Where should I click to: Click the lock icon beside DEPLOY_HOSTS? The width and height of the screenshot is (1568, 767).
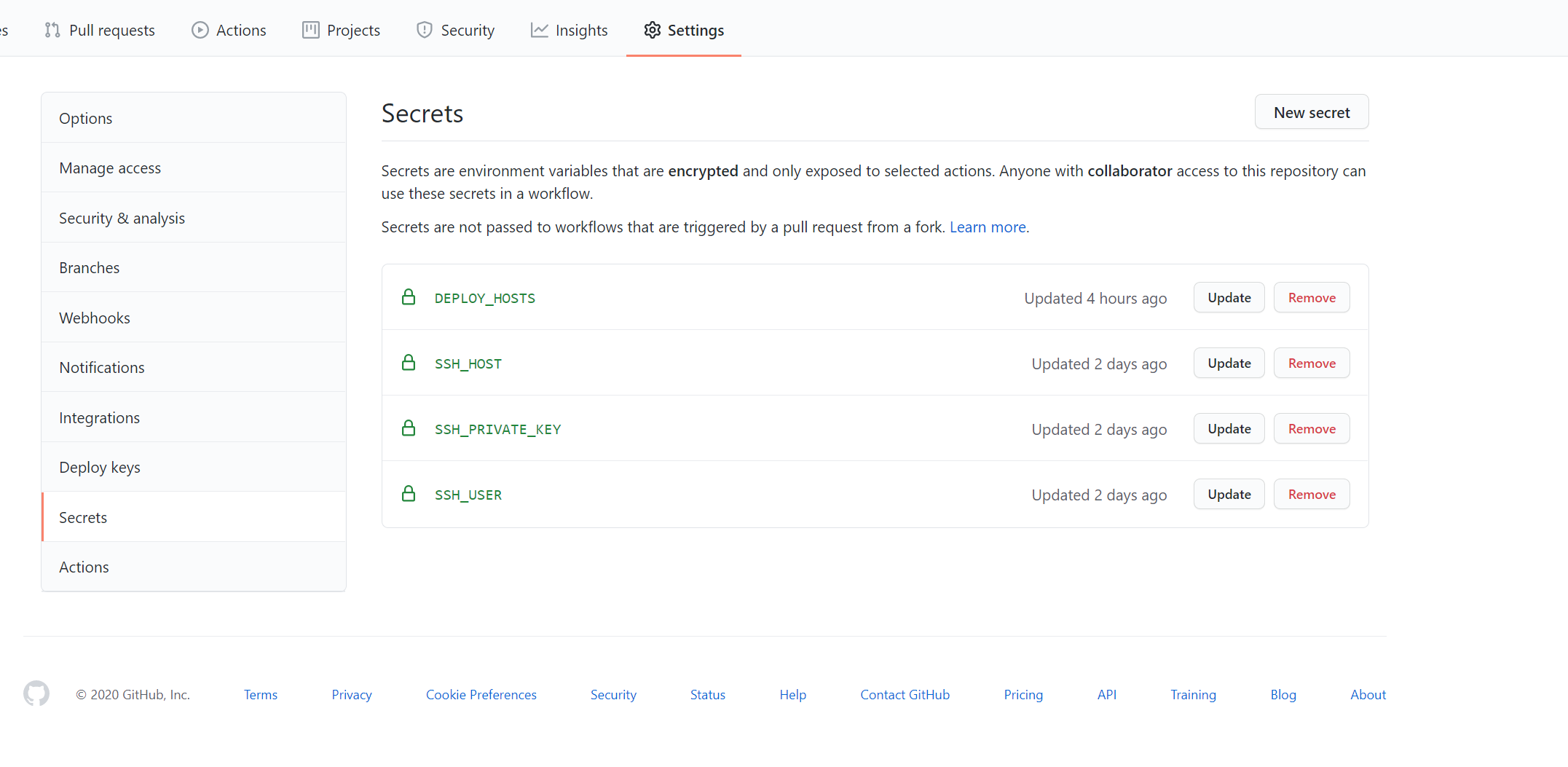point(409,297)
